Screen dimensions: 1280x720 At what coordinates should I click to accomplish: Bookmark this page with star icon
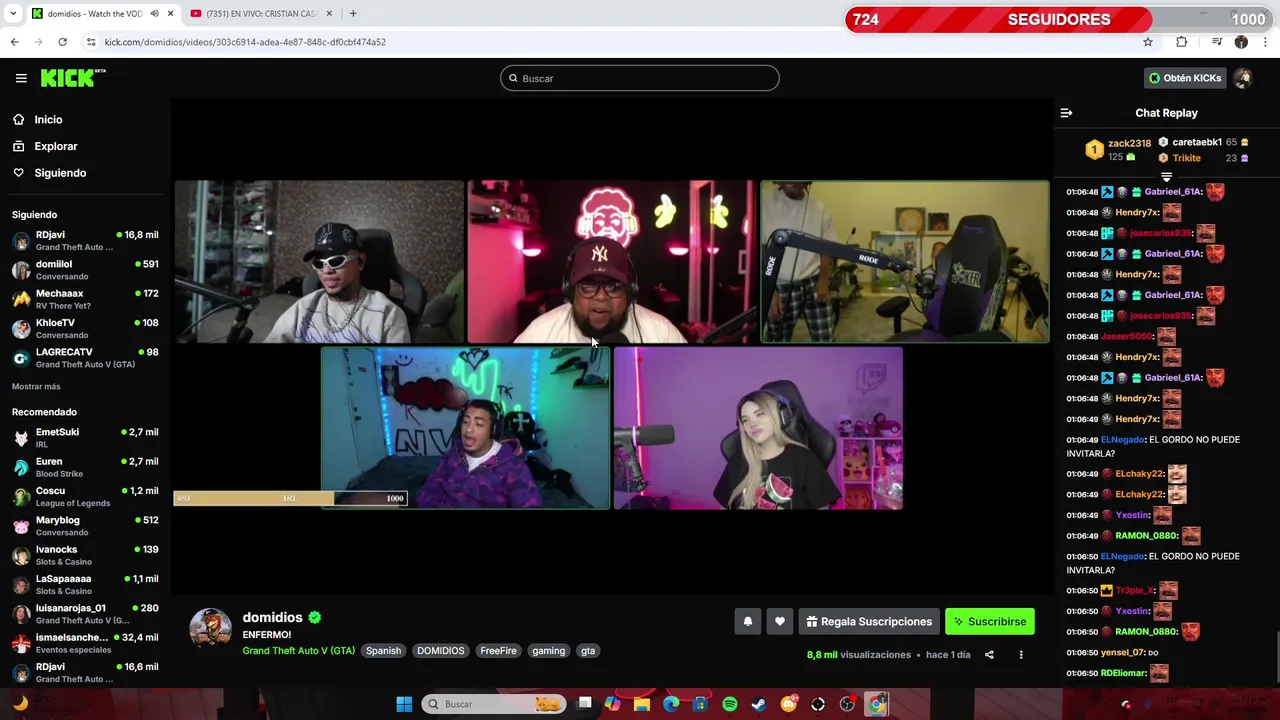click(1148, 42)
